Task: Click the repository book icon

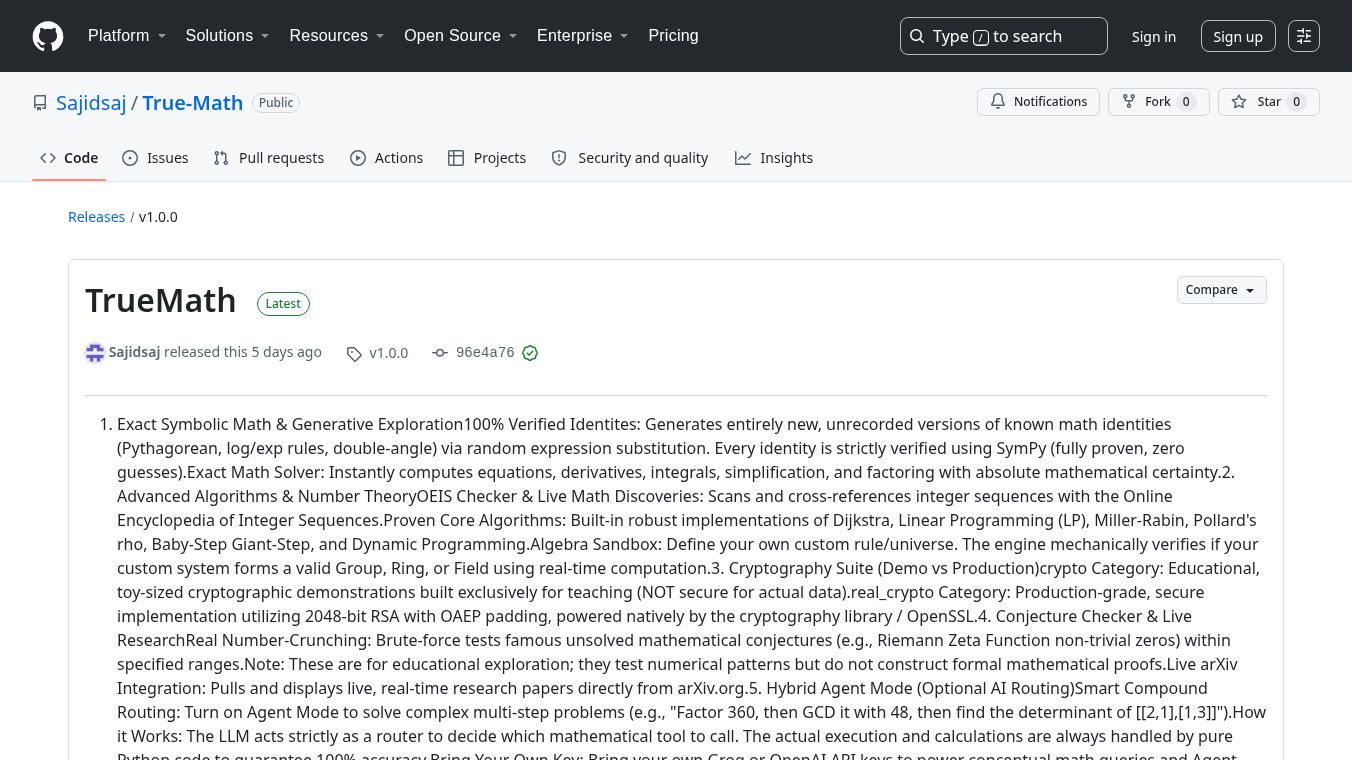Action: (40, 103)
